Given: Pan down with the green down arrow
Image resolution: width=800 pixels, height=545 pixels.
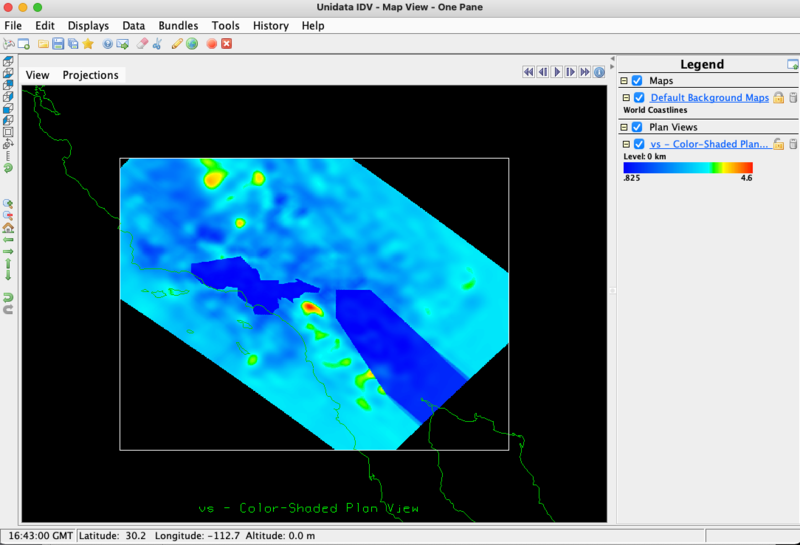Looking at the screenshot, I should point(8,275).
